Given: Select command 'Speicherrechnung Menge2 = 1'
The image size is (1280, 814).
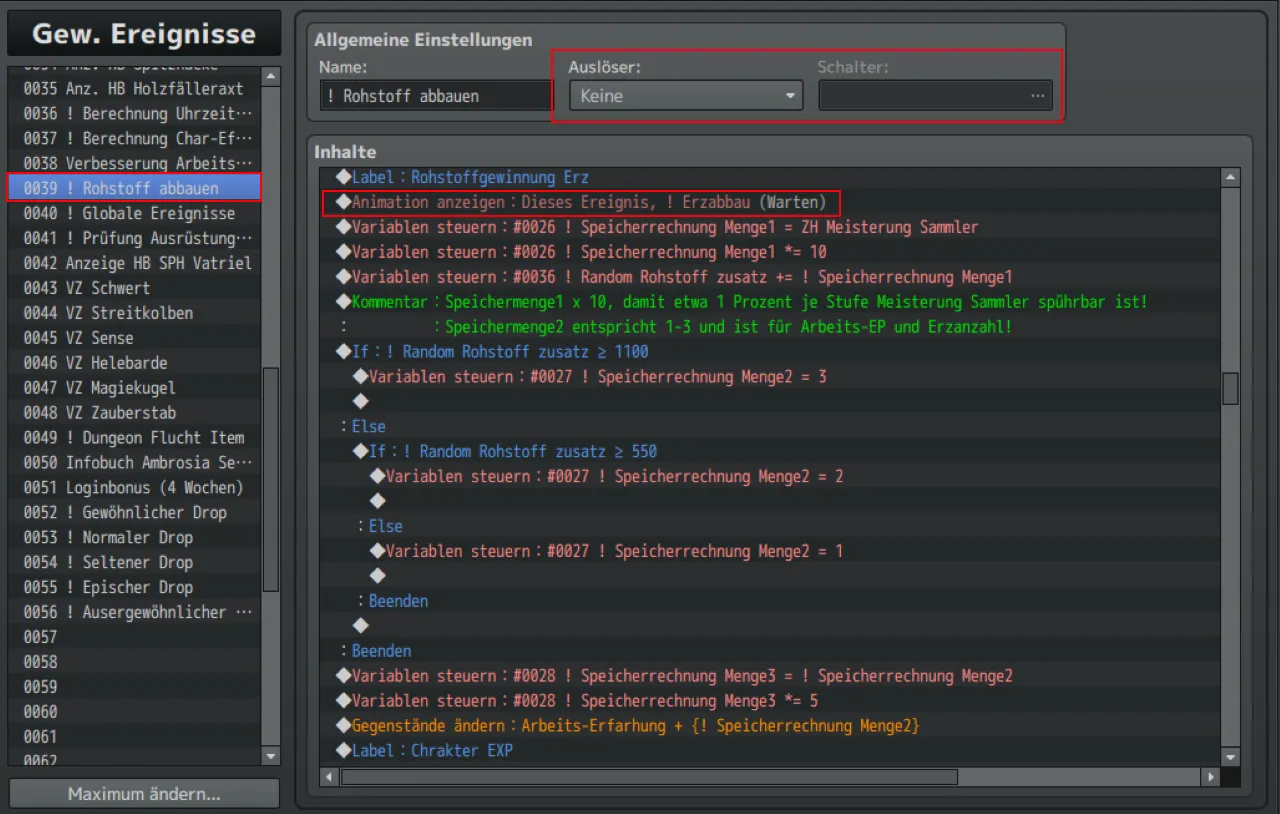Looking at the screenshot, I should [x=770, y=552].
